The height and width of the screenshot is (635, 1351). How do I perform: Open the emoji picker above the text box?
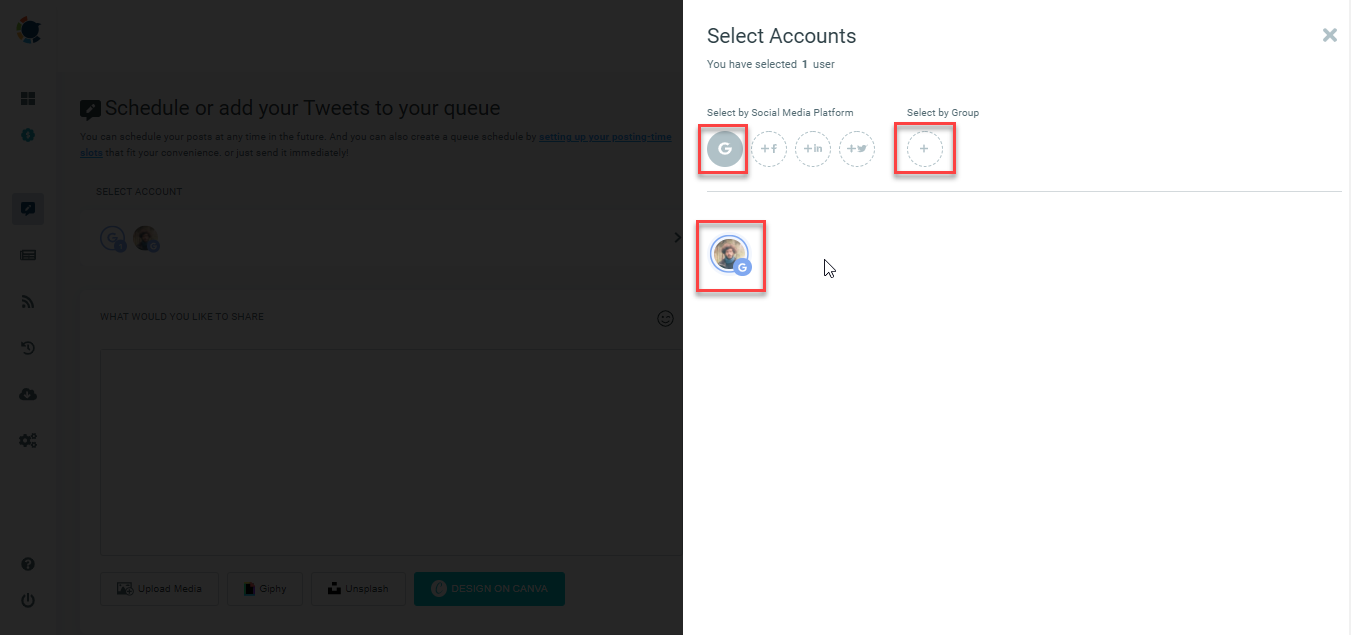[x=665, y=318]
